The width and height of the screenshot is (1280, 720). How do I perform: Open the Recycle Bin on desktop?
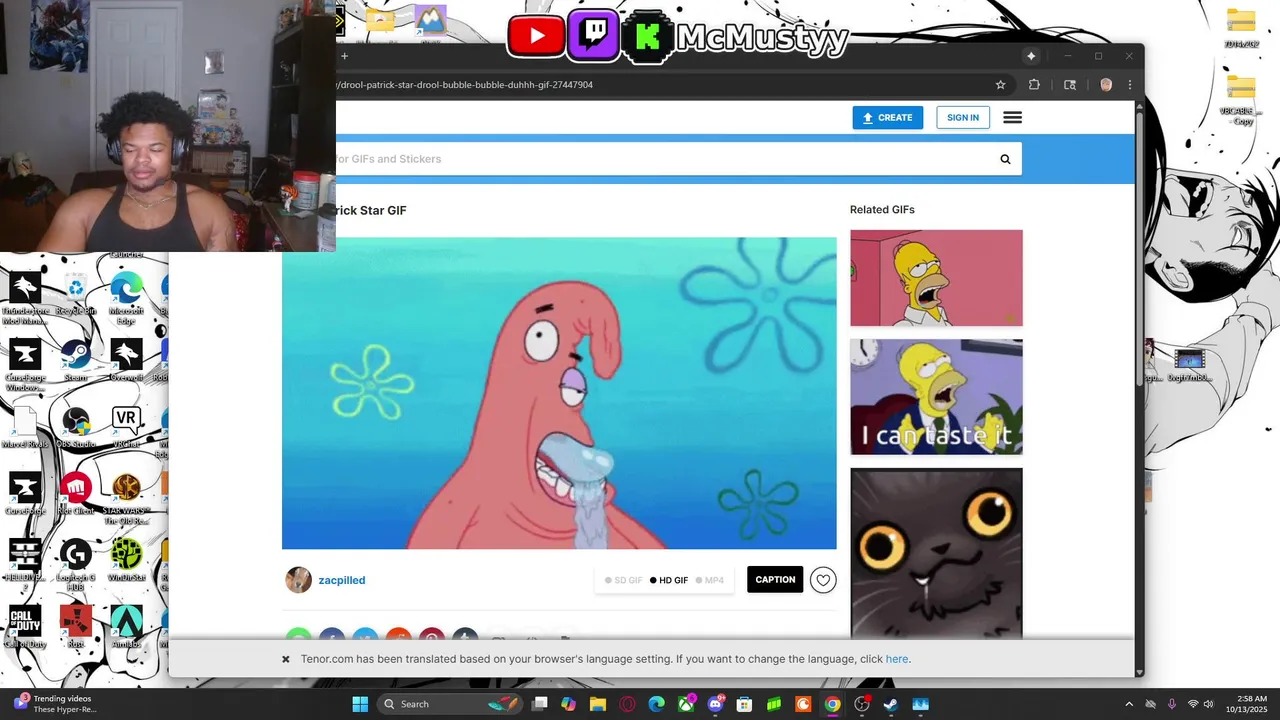(x=76, y=295)
